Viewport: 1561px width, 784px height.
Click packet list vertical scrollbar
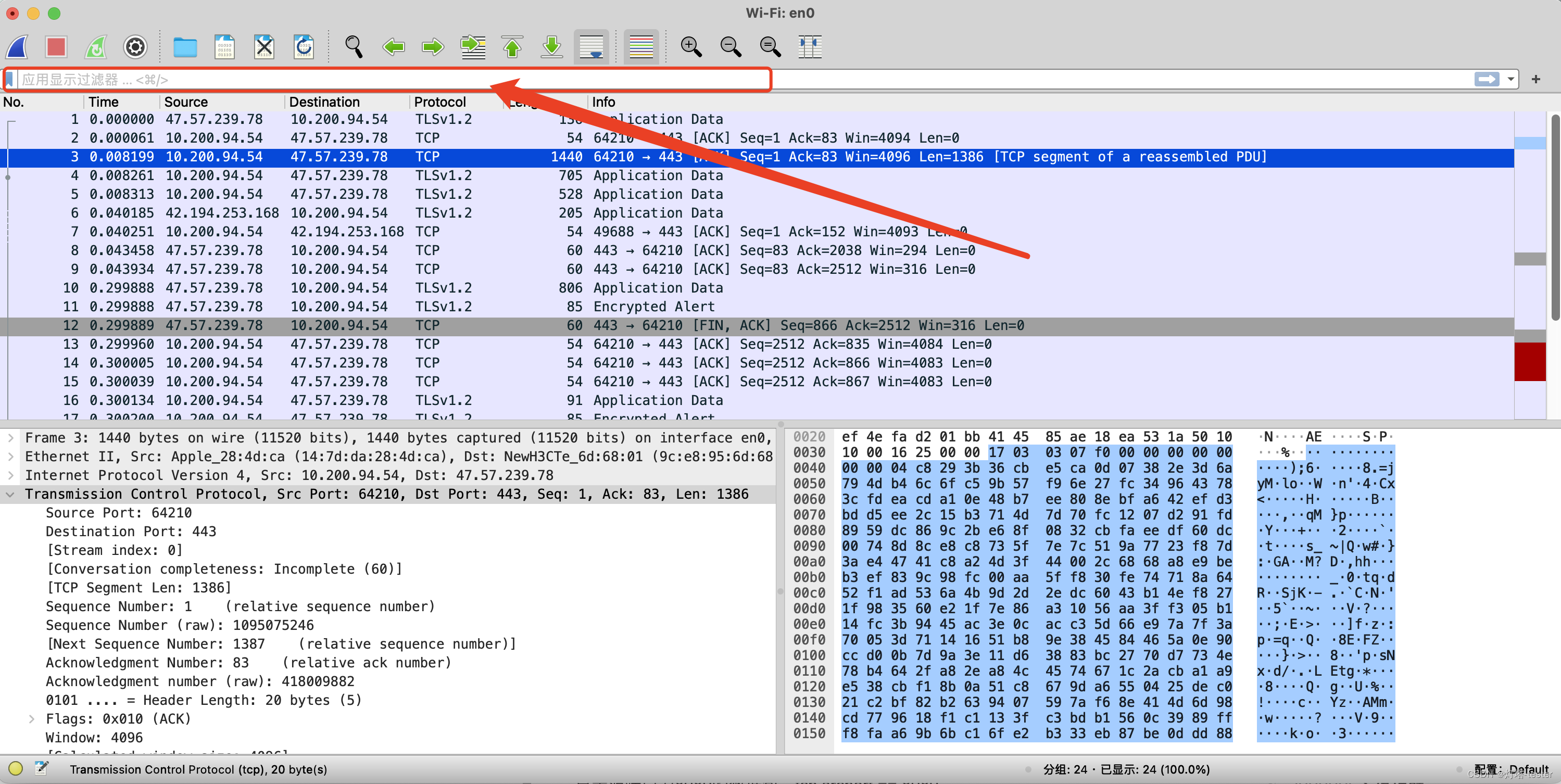pyautogui.click(x=1555, y=218)
